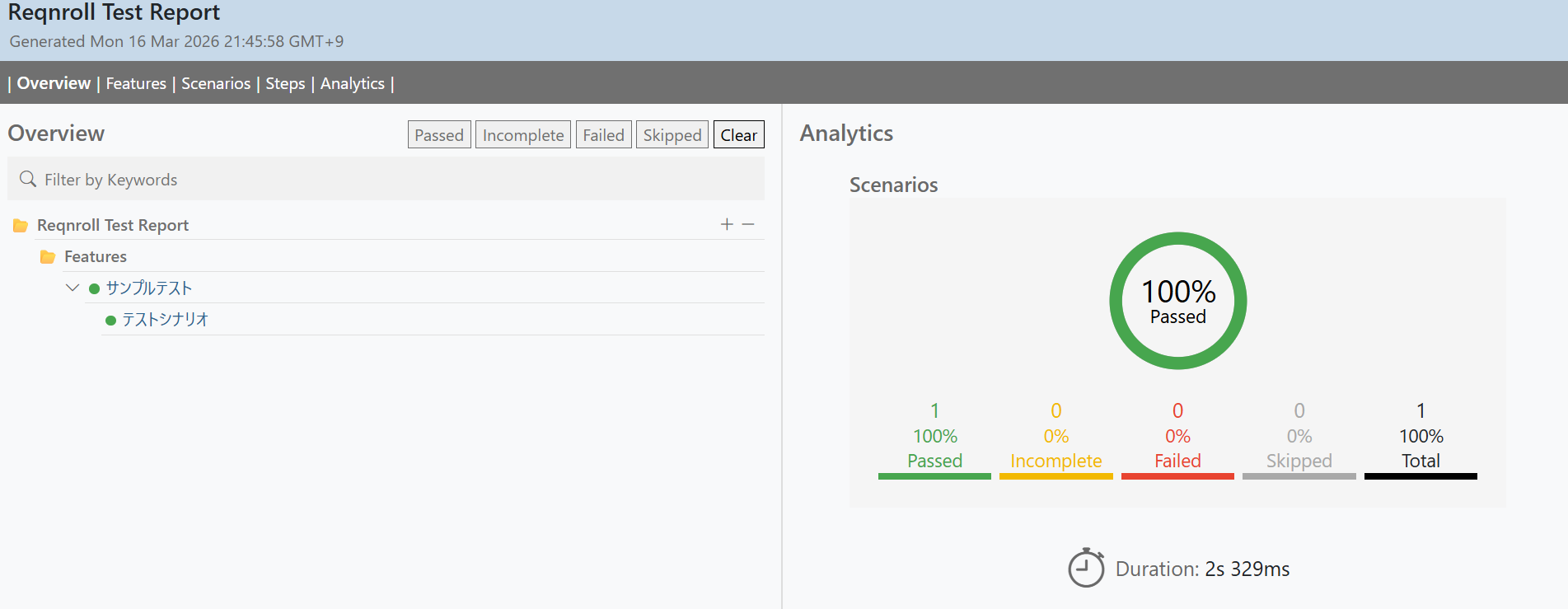
Task: Click the Reqnroll Test Report folder icon
Action: [21, 226]
